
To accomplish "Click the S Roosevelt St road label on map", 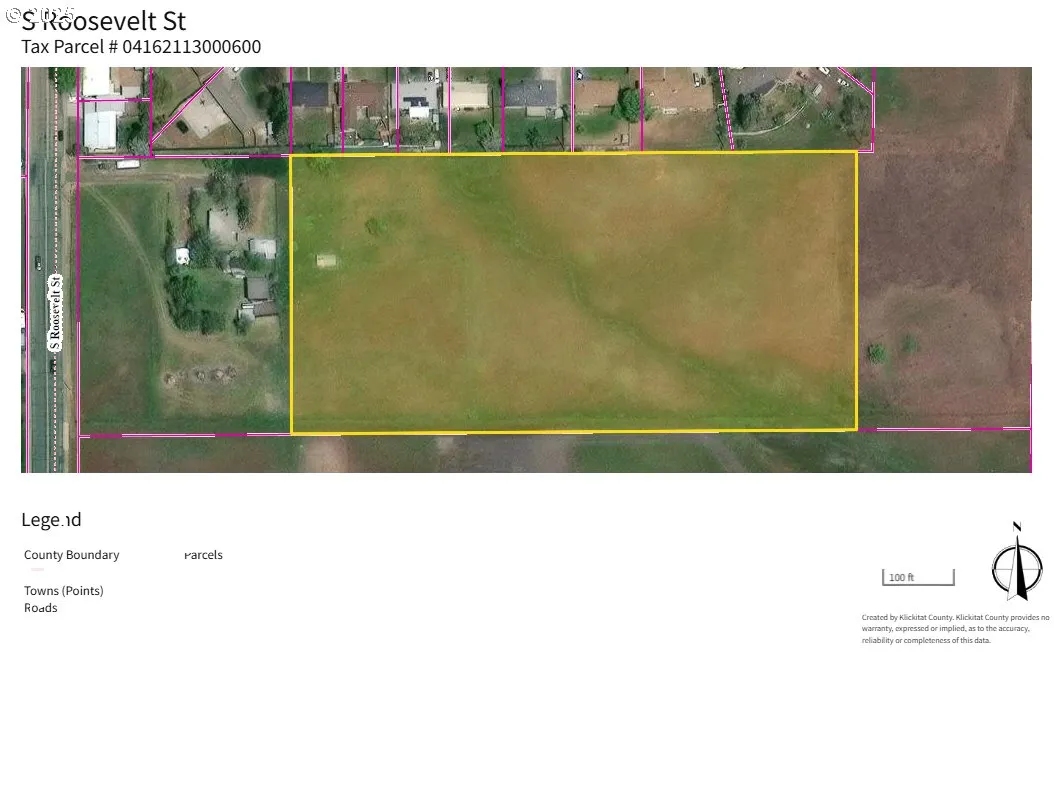I will (56, 312).
